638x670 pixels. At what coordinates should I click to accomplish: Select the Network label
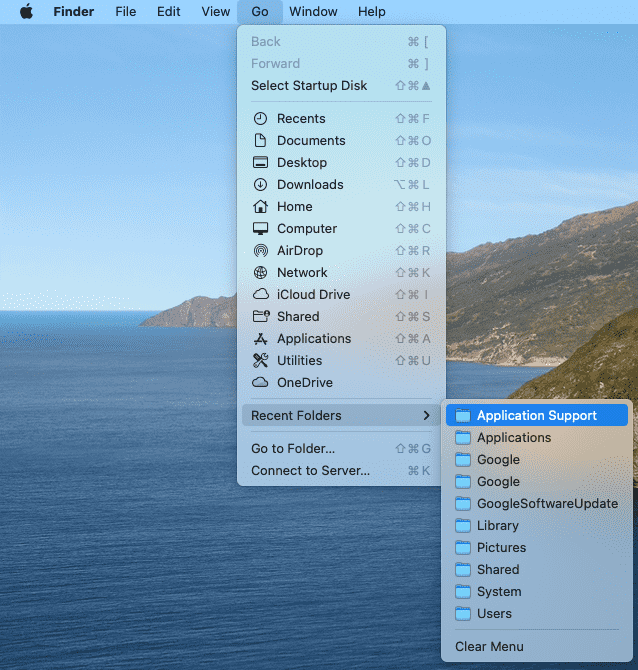[302, 272]
